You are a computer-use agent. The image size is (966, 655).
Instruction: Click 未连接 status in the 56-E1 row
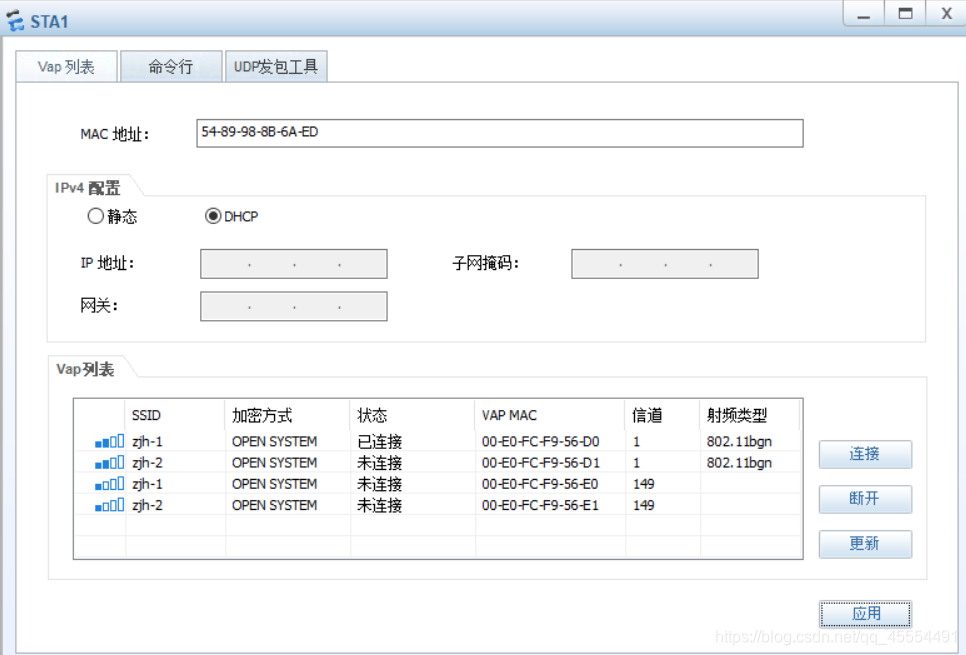(380, 505)
